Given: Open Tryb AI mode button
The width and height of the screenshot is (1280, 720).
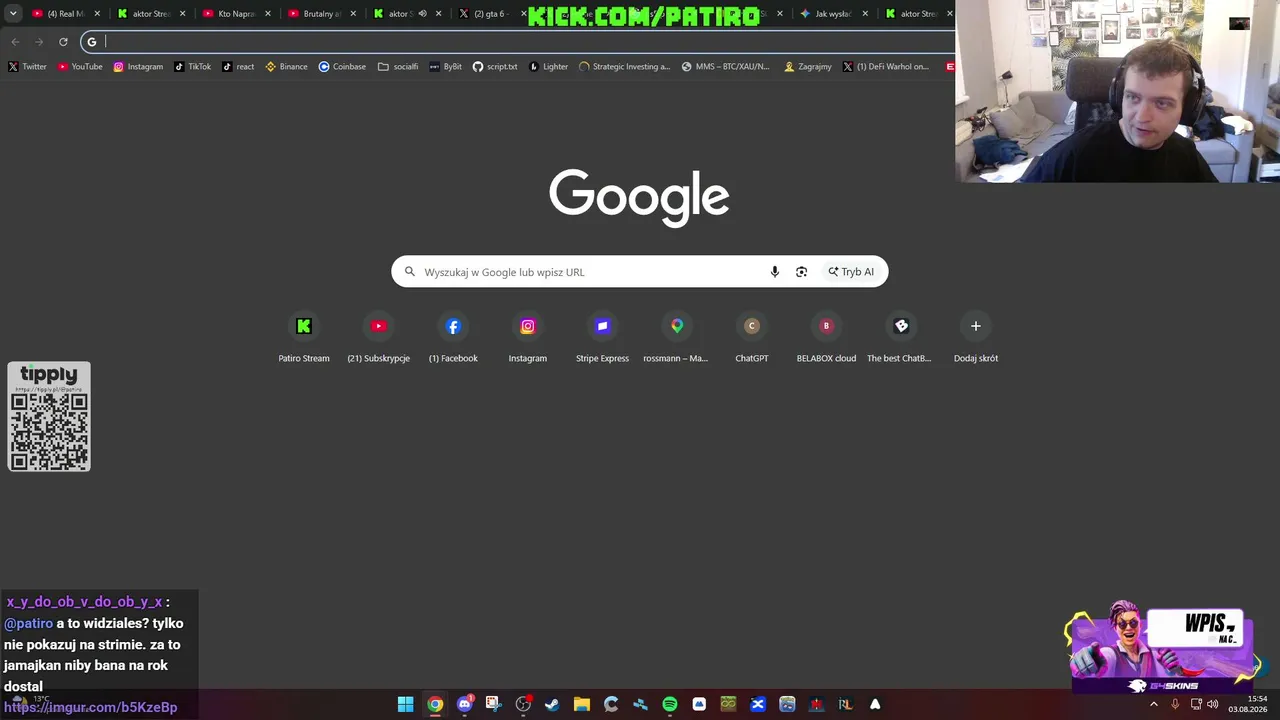Looking at the screenshot, I should pos(851,272).
